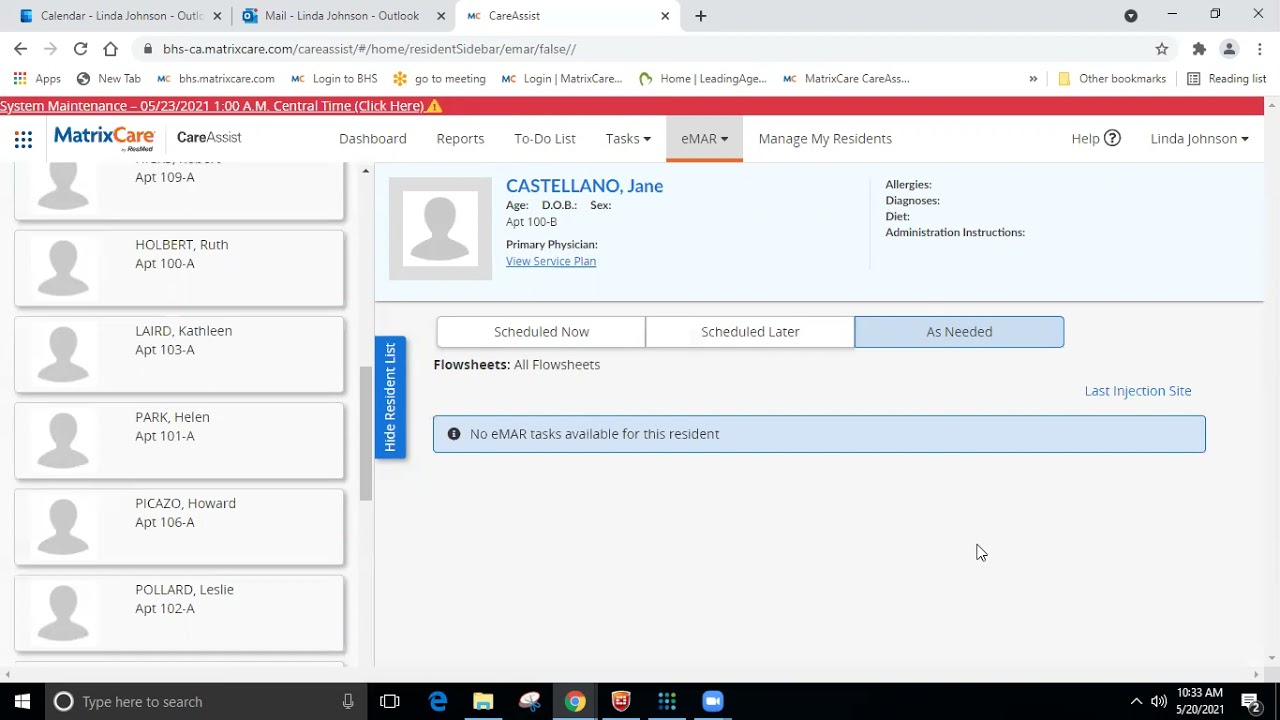Viewport: 1280px width, 720px height.
Task: Open Zoom from the taskbar
Action: [713, 701]
